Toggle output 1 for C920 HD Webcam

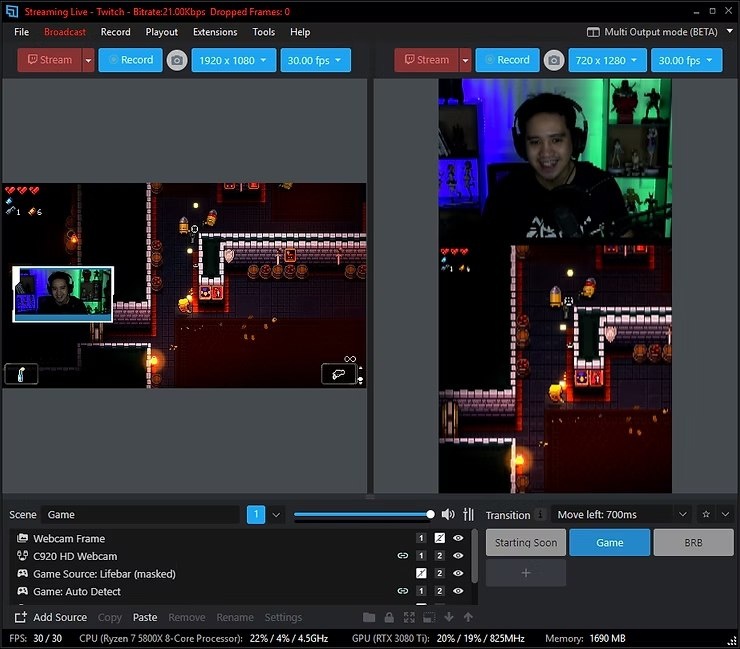tap(421, 556)
